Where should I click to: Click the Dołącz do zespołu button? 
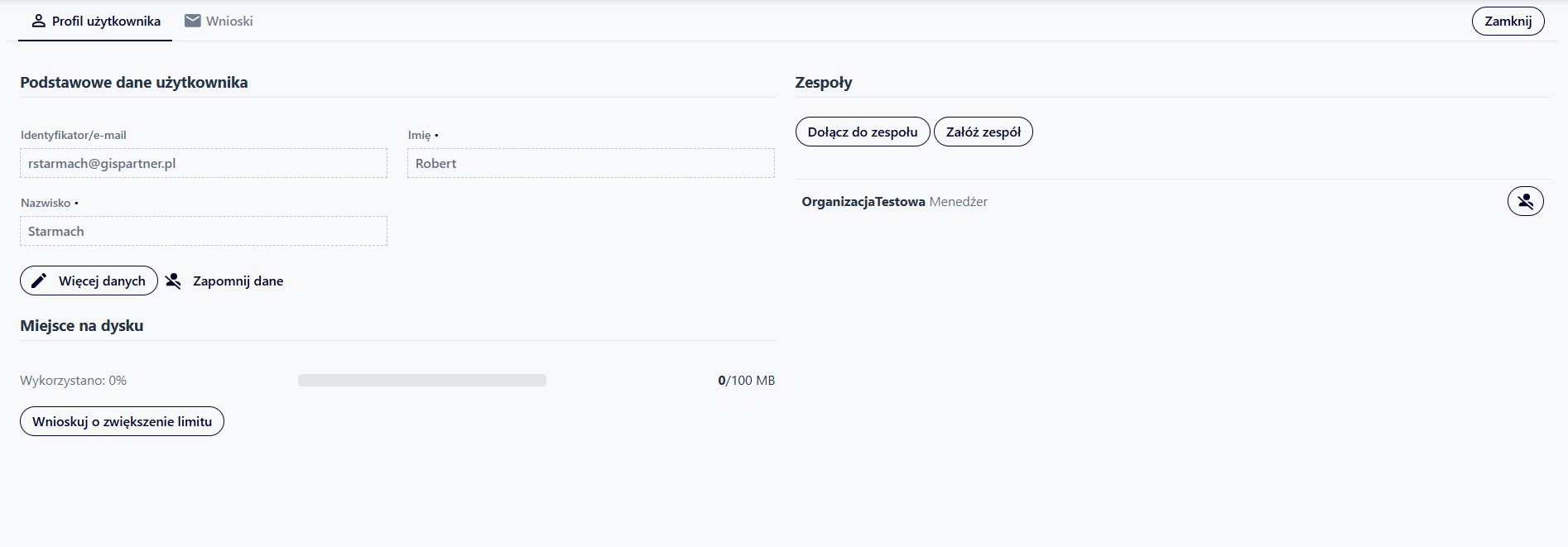pos(862,132)
